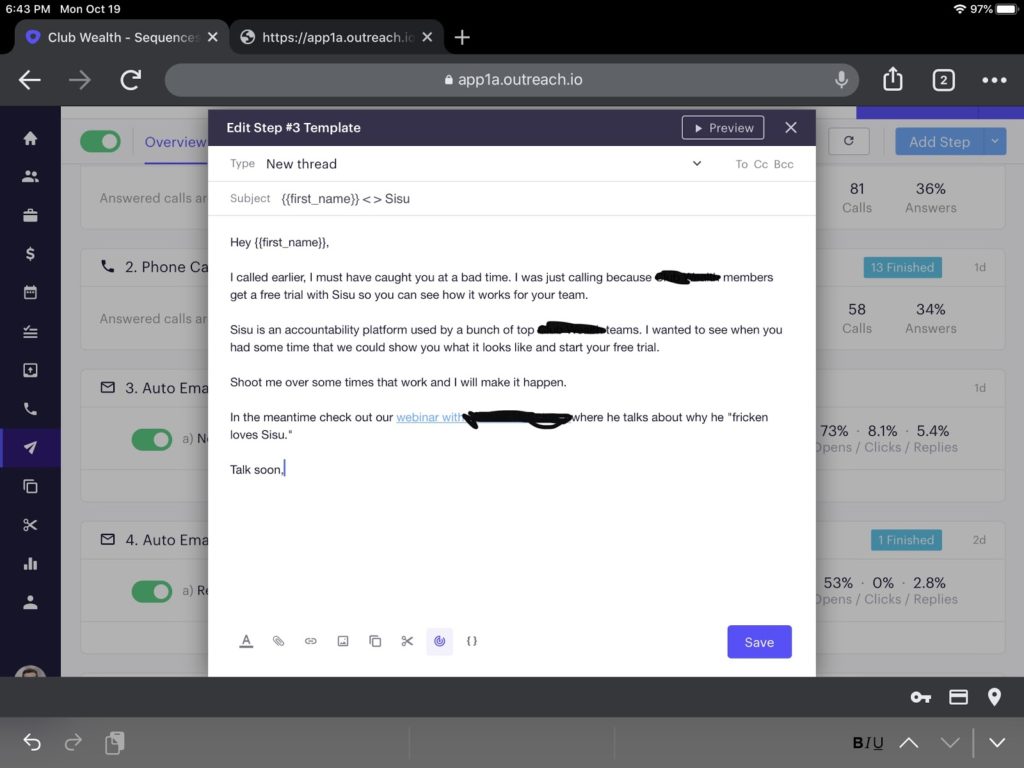
Task: Click the To recipient option
Action: pyautogui.click(x=742, y=165)
